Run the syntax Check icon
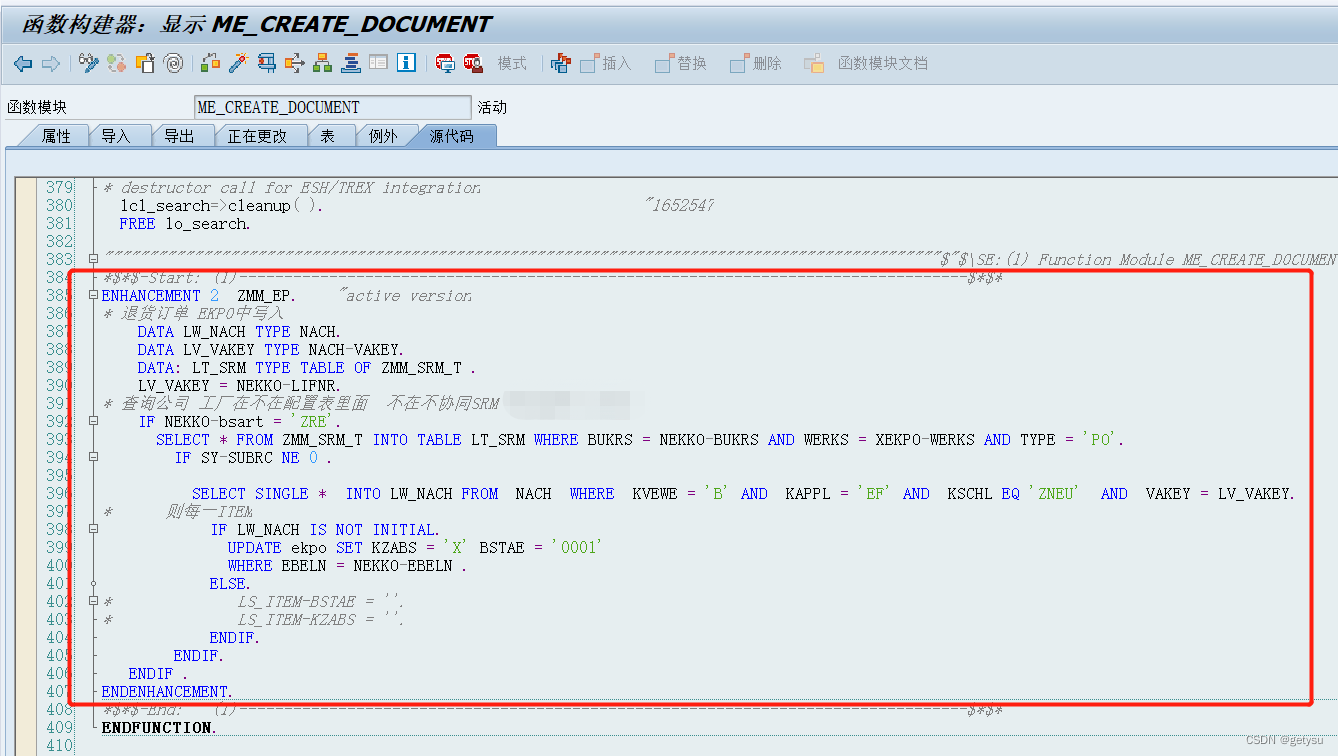This screenshot has height=756, width=1338. point(210,63)
